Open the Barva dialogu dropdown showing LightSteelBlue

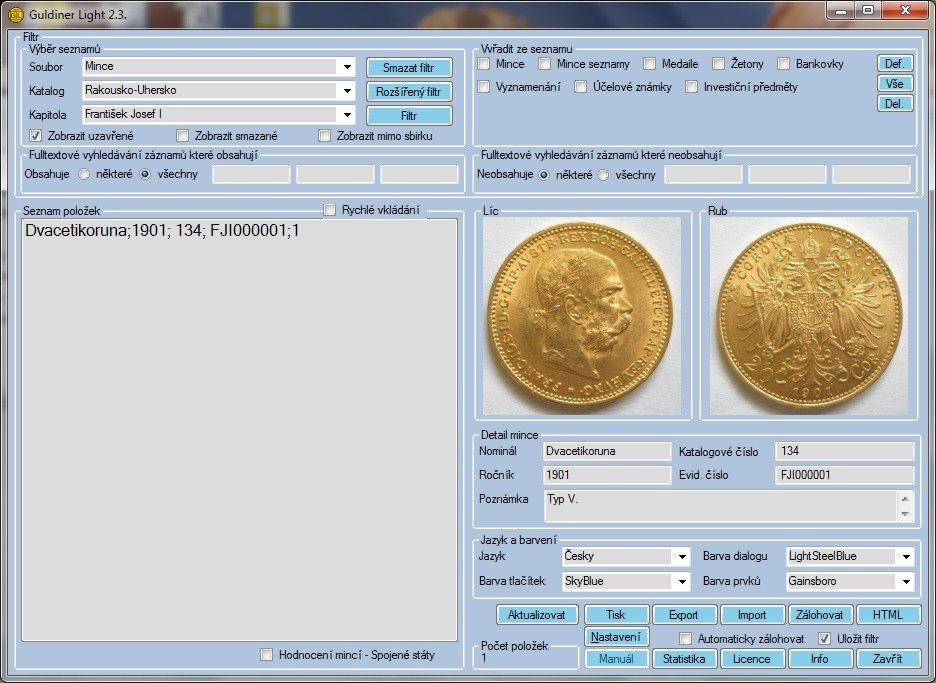[x=850, y=556]
